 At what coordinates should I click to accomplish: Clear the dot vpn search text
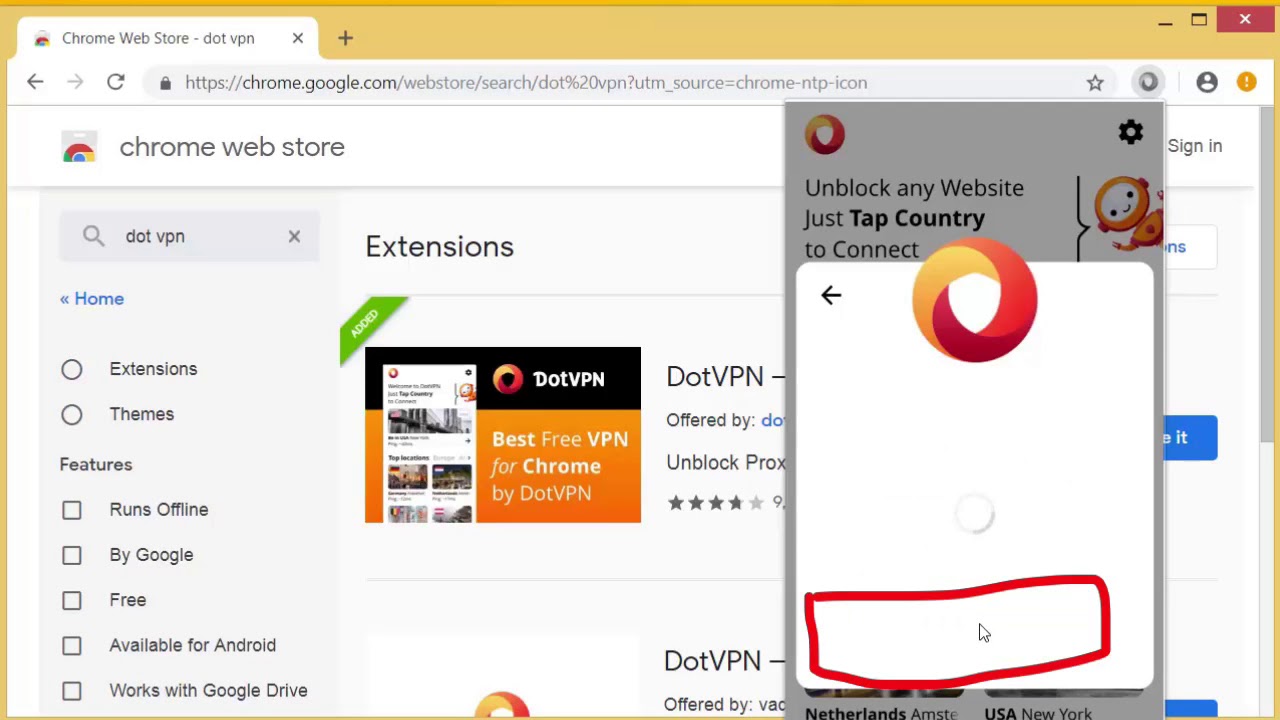tap(294, 237)
